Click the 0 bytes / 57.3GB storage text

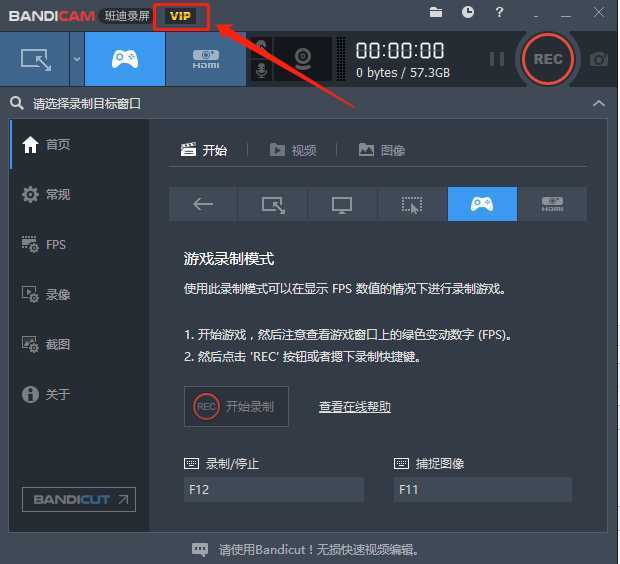(403, 73)
